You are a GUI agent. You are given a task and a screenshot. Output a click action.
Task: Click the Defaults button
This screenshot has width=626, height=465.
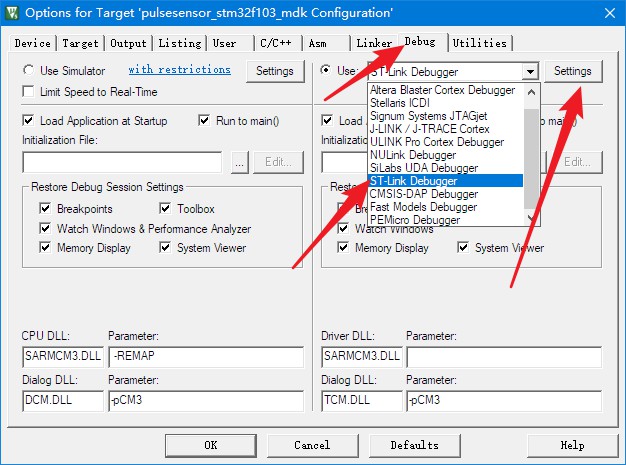[415, 445]
